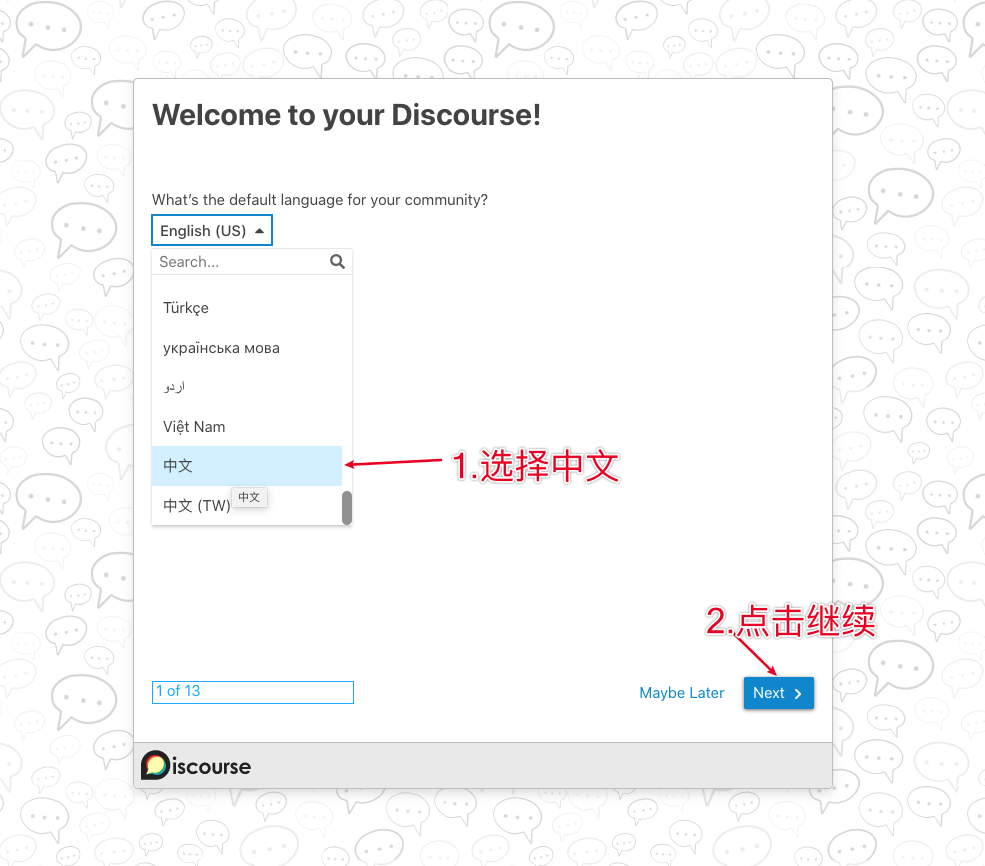
Task: Open the default language selector
Action: (x=211, y=229)
